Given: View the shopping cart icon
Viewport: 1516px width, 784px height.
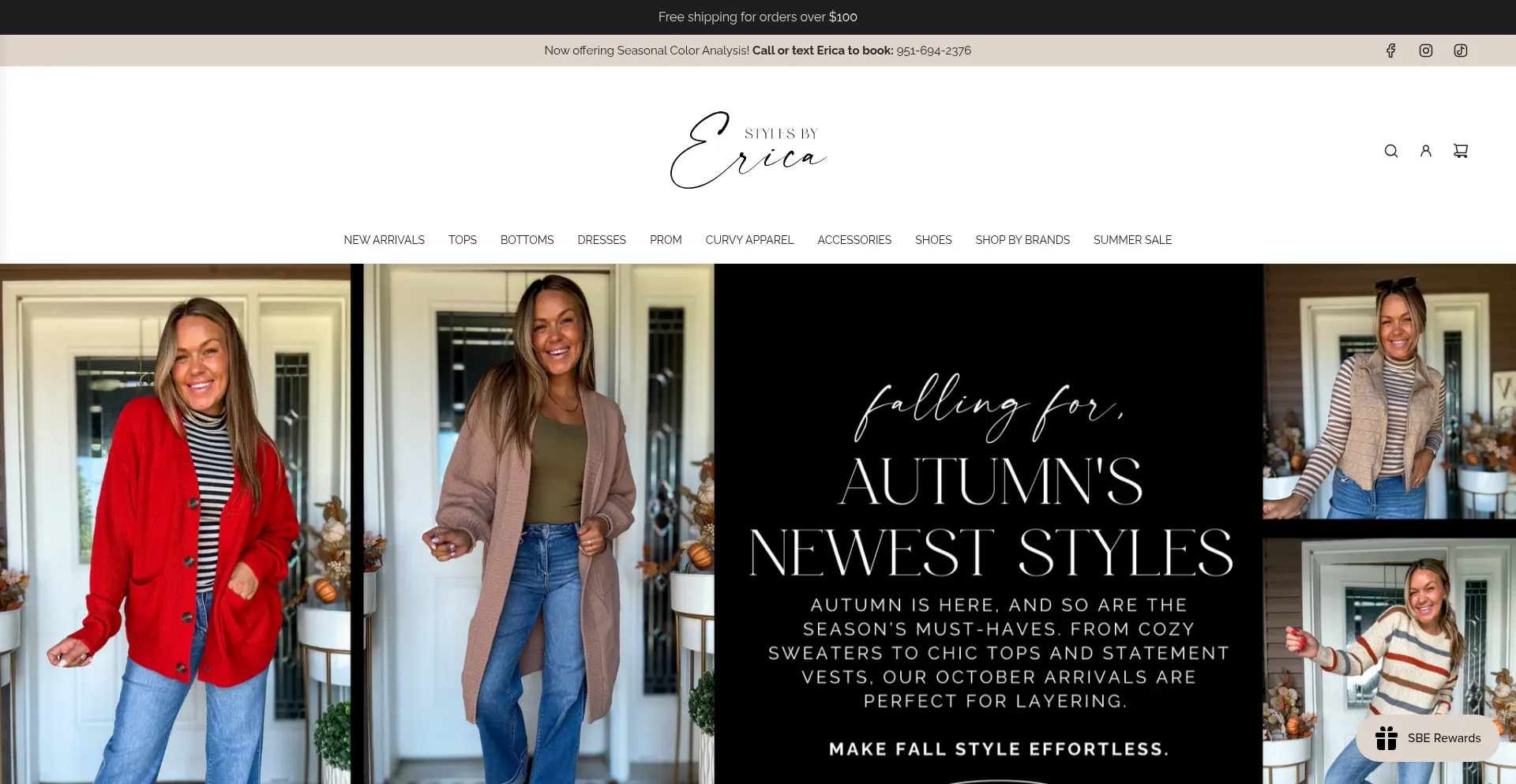Looking at the screenshot, I should pos(1461,151).
